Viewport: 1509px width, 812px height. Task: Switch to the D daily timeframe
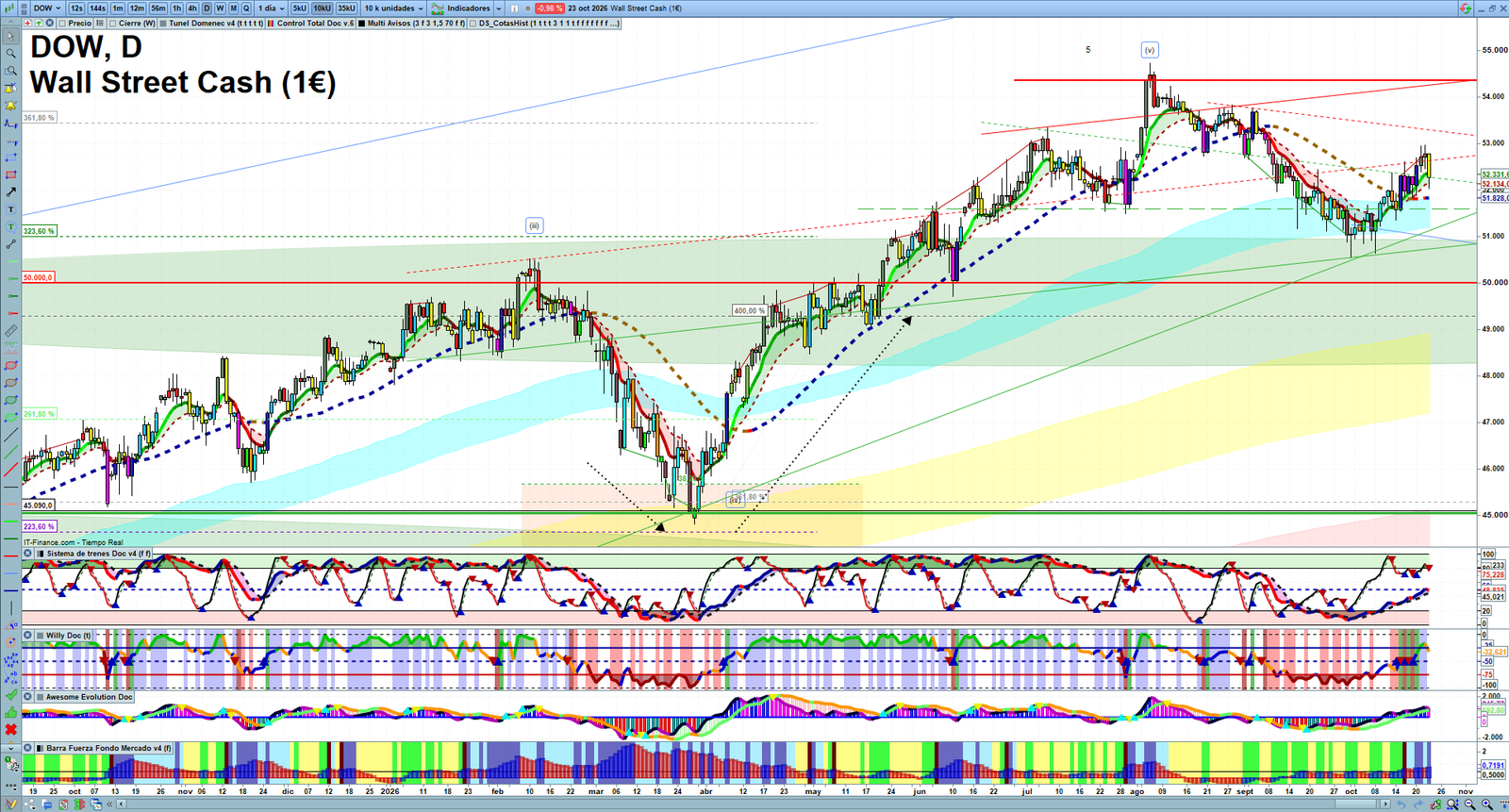[207, 8]
